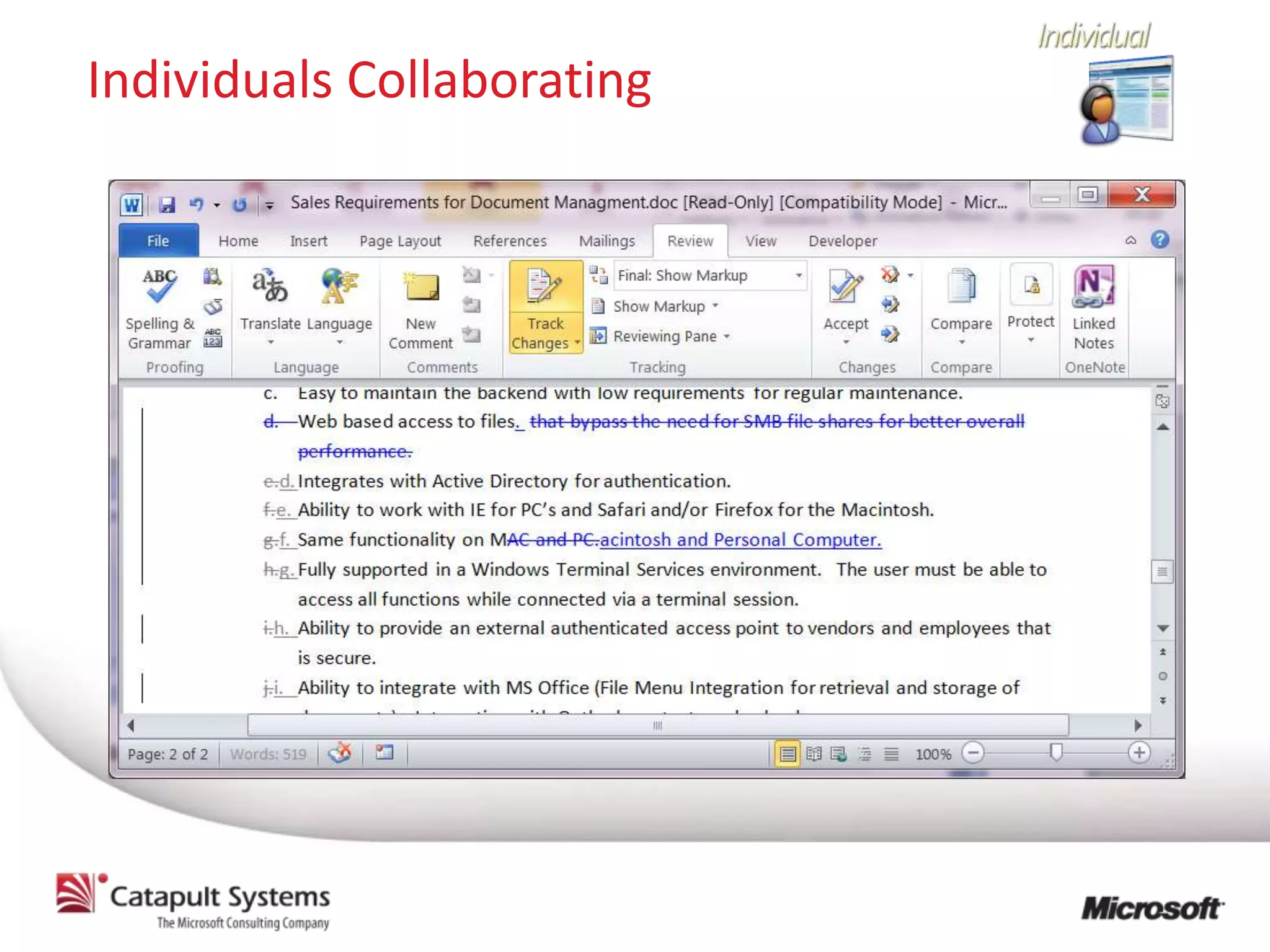Undo the last action

196,204
